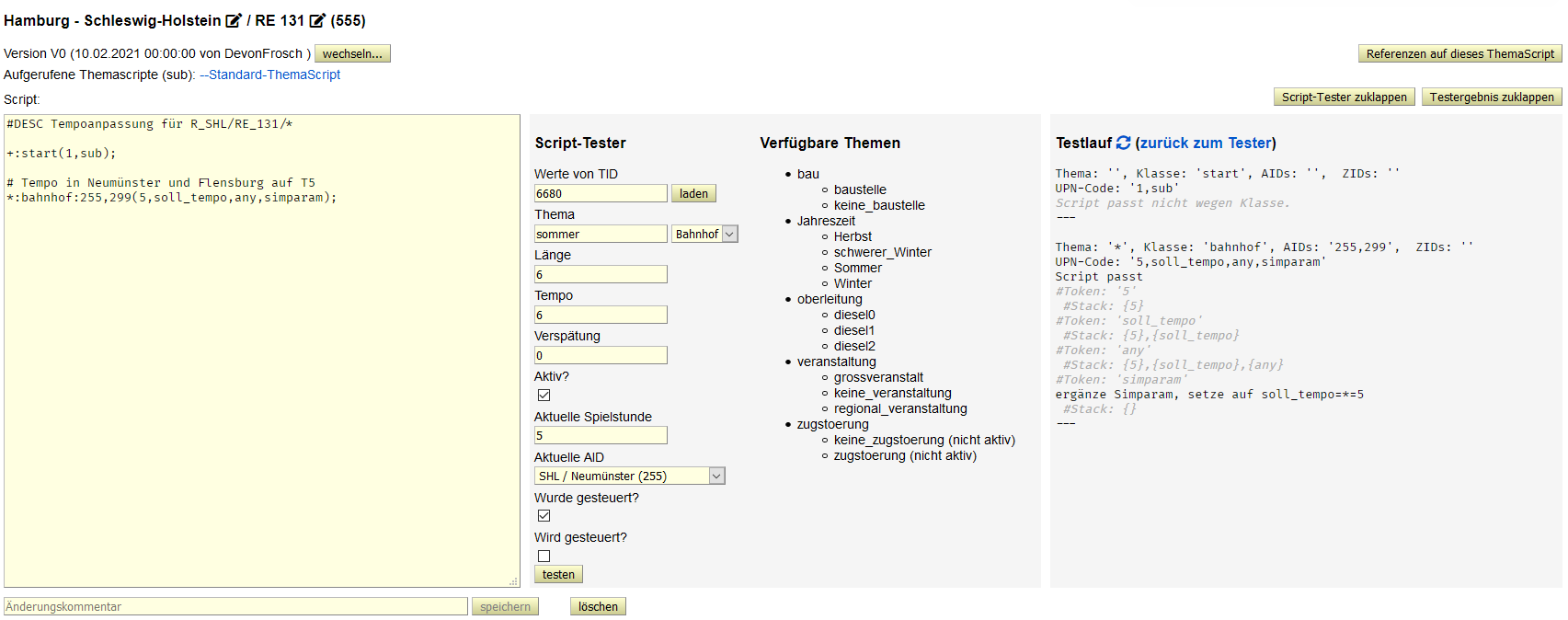This screenshot has width=1568, height=620.
Task: Click the Werte von TID field
Action: click(601, 194)
